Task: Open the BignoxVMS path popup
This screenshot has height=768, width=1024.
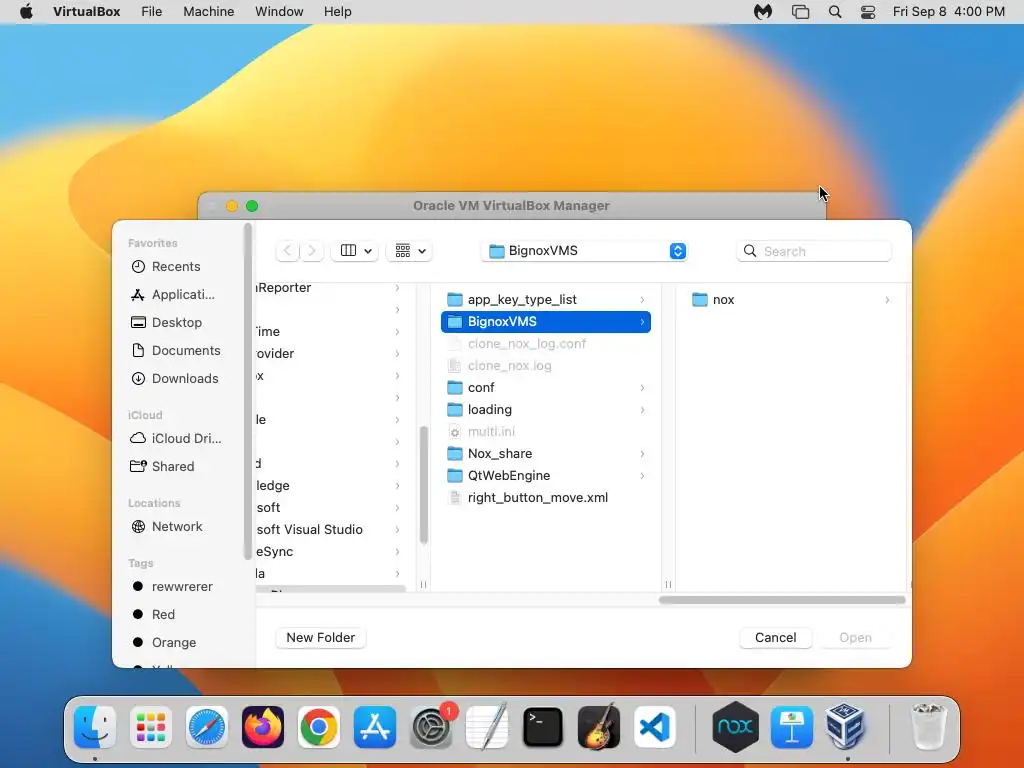Action: [584, 251]
